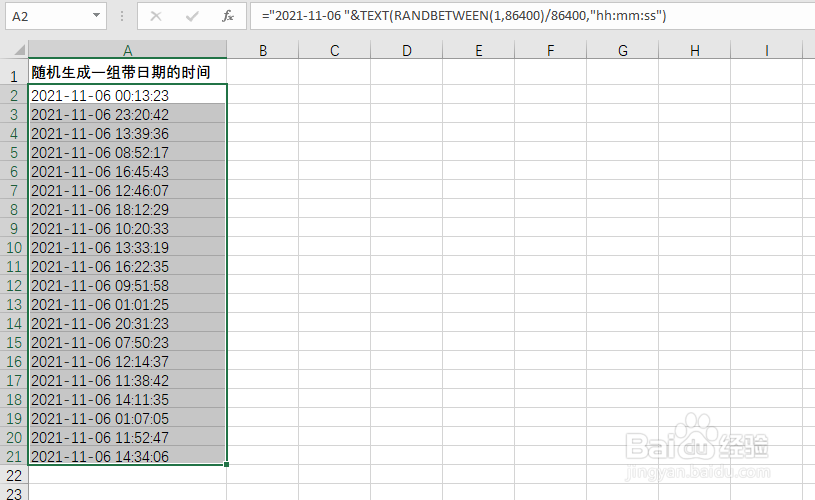Viewport: 815px width, 500px height.
Task: Select column G header
Action: [622, 50]
